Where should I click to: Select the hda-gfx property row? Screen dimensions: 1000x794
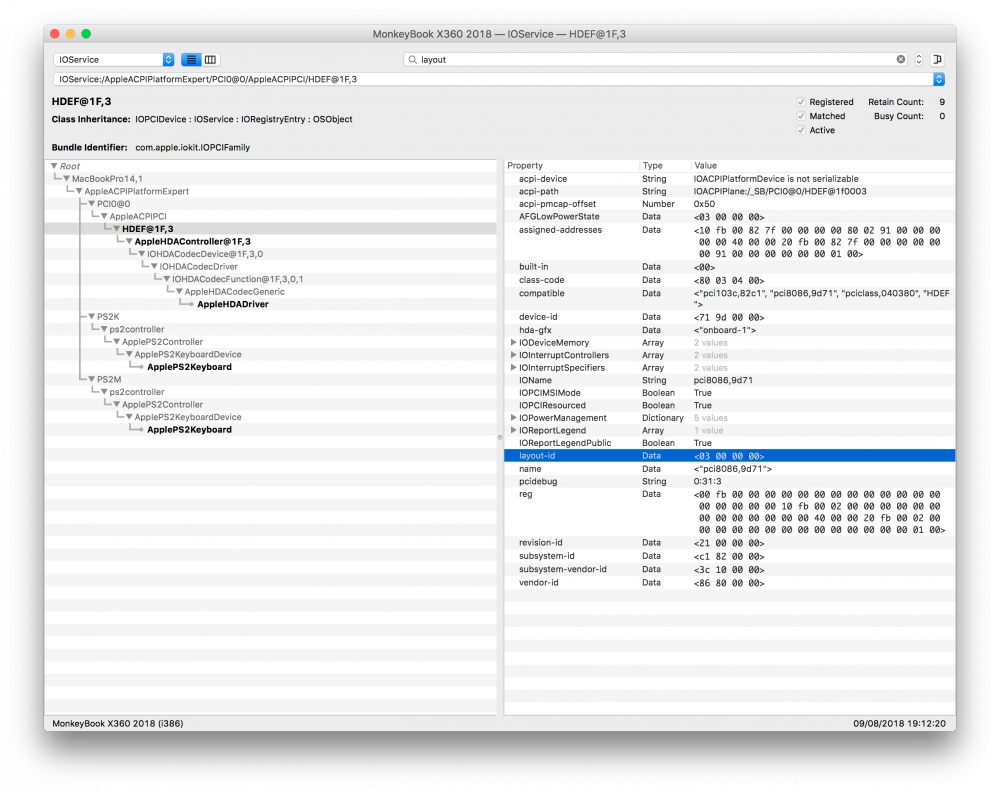tap(730, 330)
